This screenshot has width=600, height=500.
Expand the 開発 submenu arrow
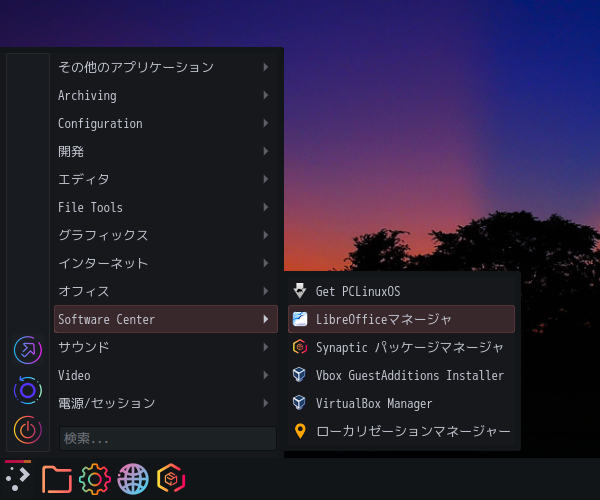pyautogui.click(x=266, y=151)
